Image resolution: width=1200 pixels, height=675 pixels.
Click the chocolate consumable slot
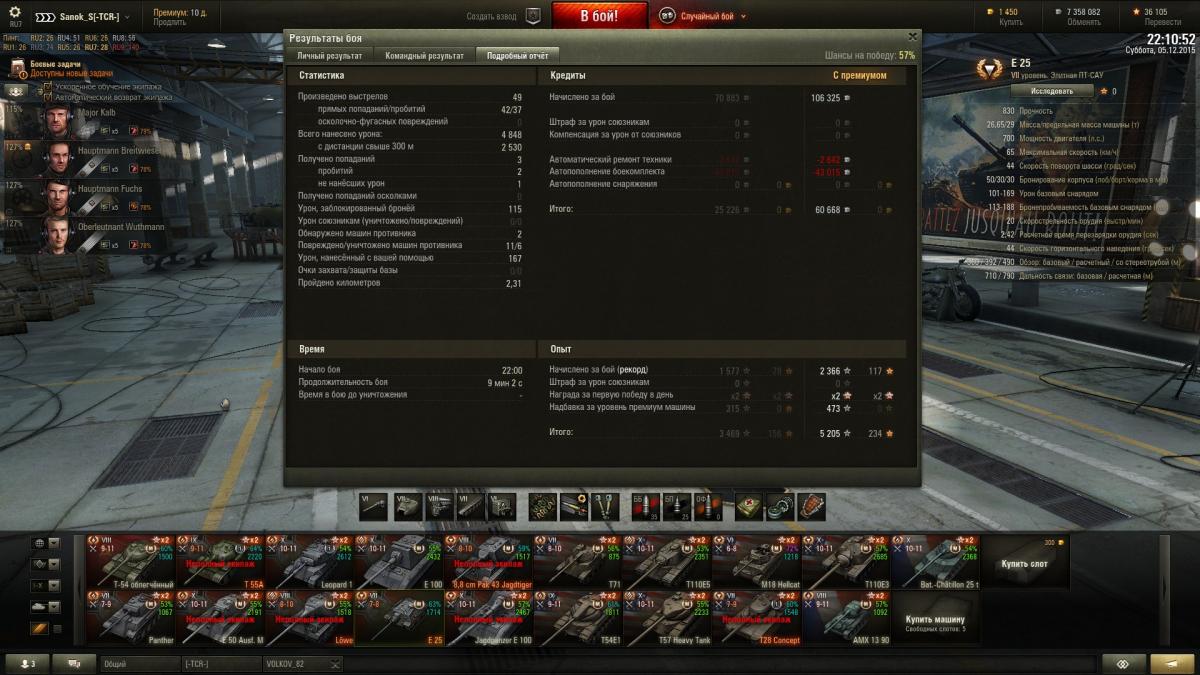812,507
